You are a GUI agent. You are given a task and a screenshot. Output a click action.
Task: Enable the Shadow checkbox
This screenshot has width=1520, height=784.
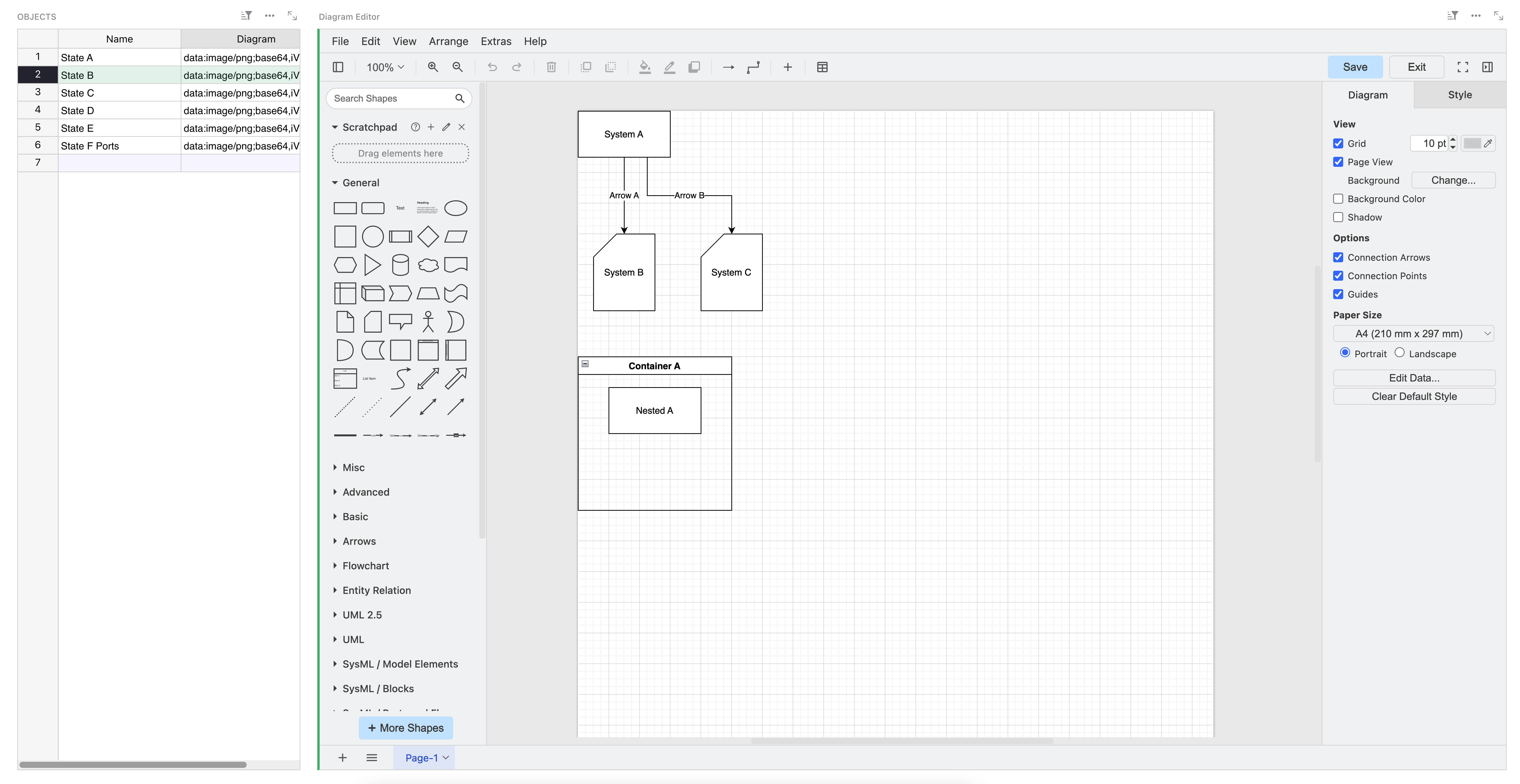[x=1338, y=217]
